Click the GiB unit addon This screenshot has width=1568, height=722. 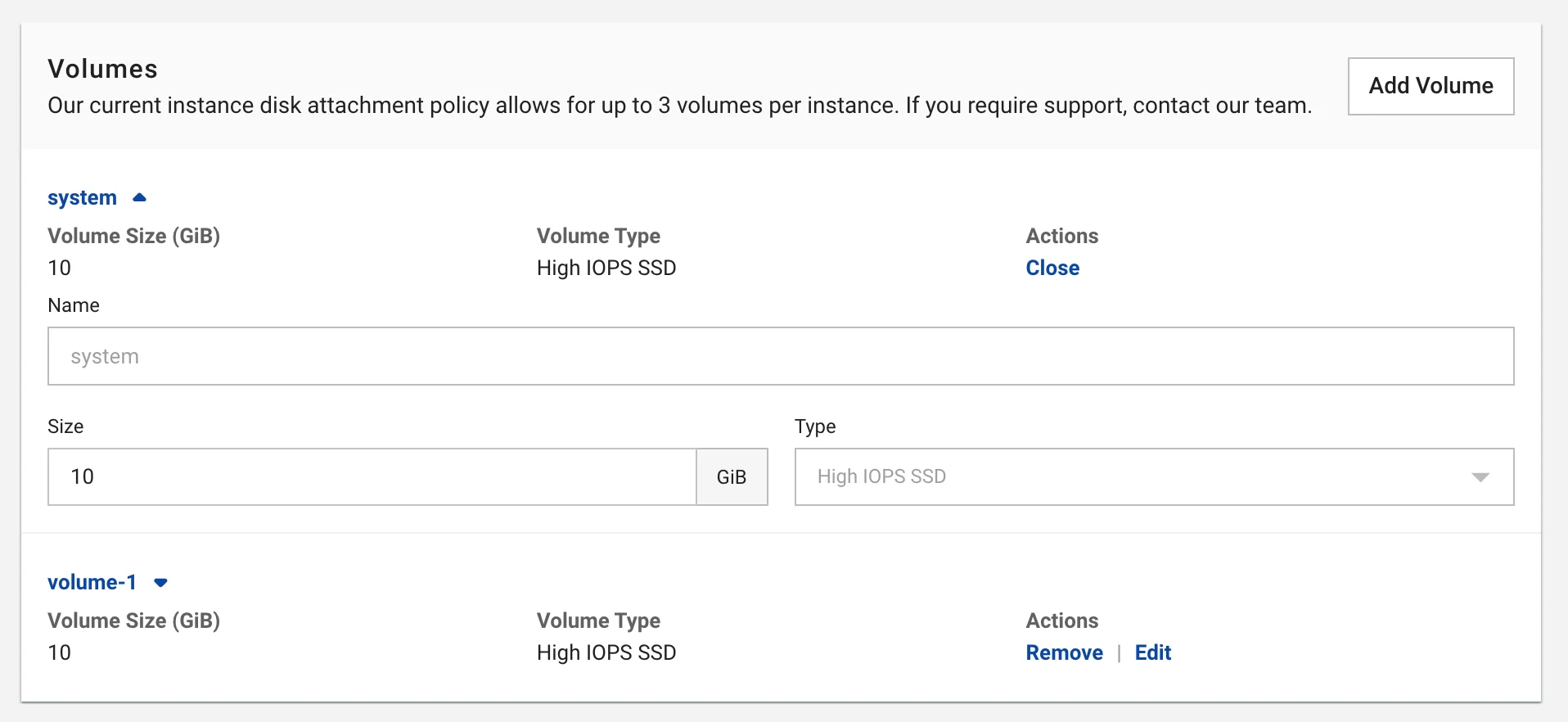click(732, 476)
